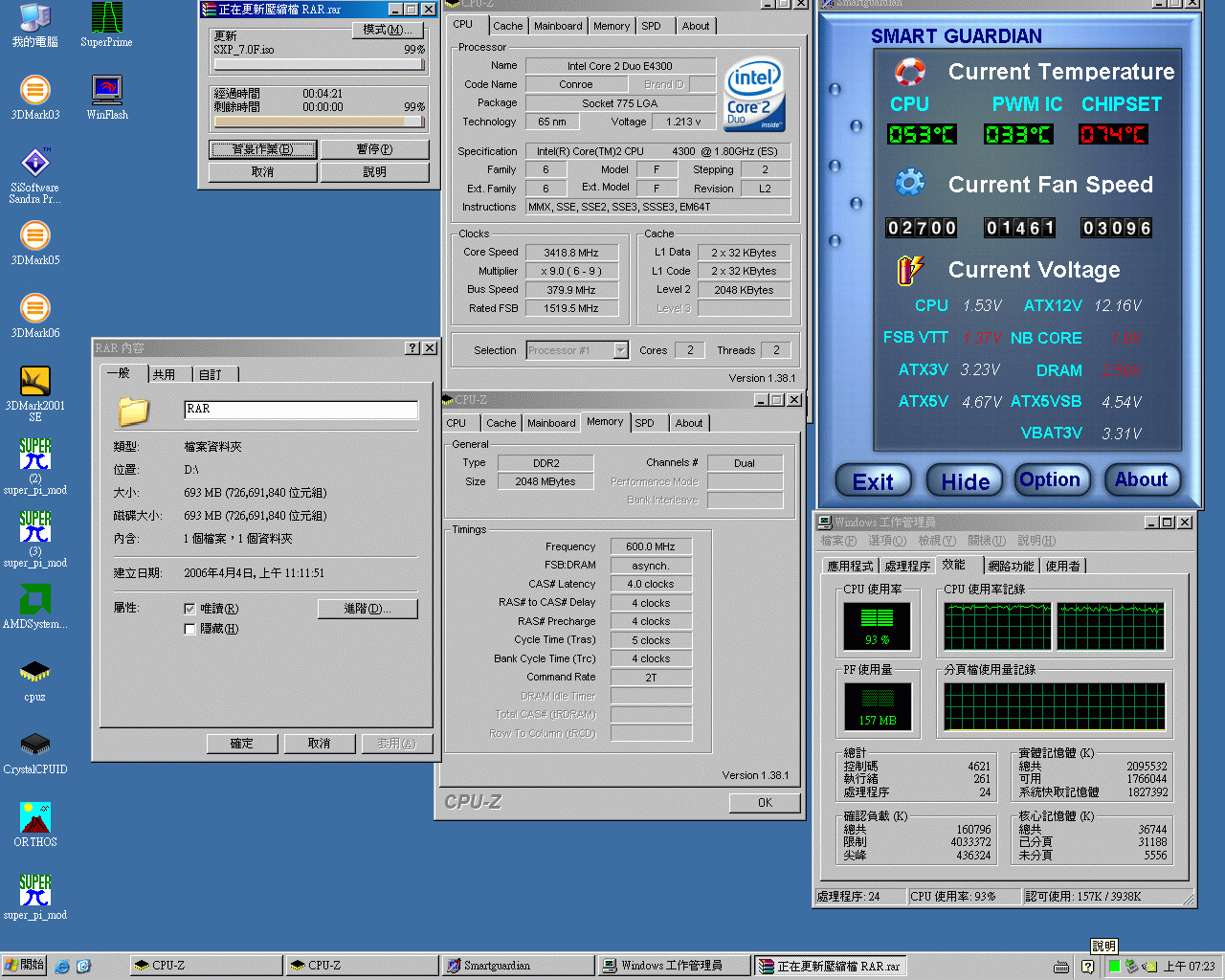Image resolution: width=1225 pixels, height=980 pixels.
Task: Launch SuperPrime desktop shortcut
Action: pos(106,25)
